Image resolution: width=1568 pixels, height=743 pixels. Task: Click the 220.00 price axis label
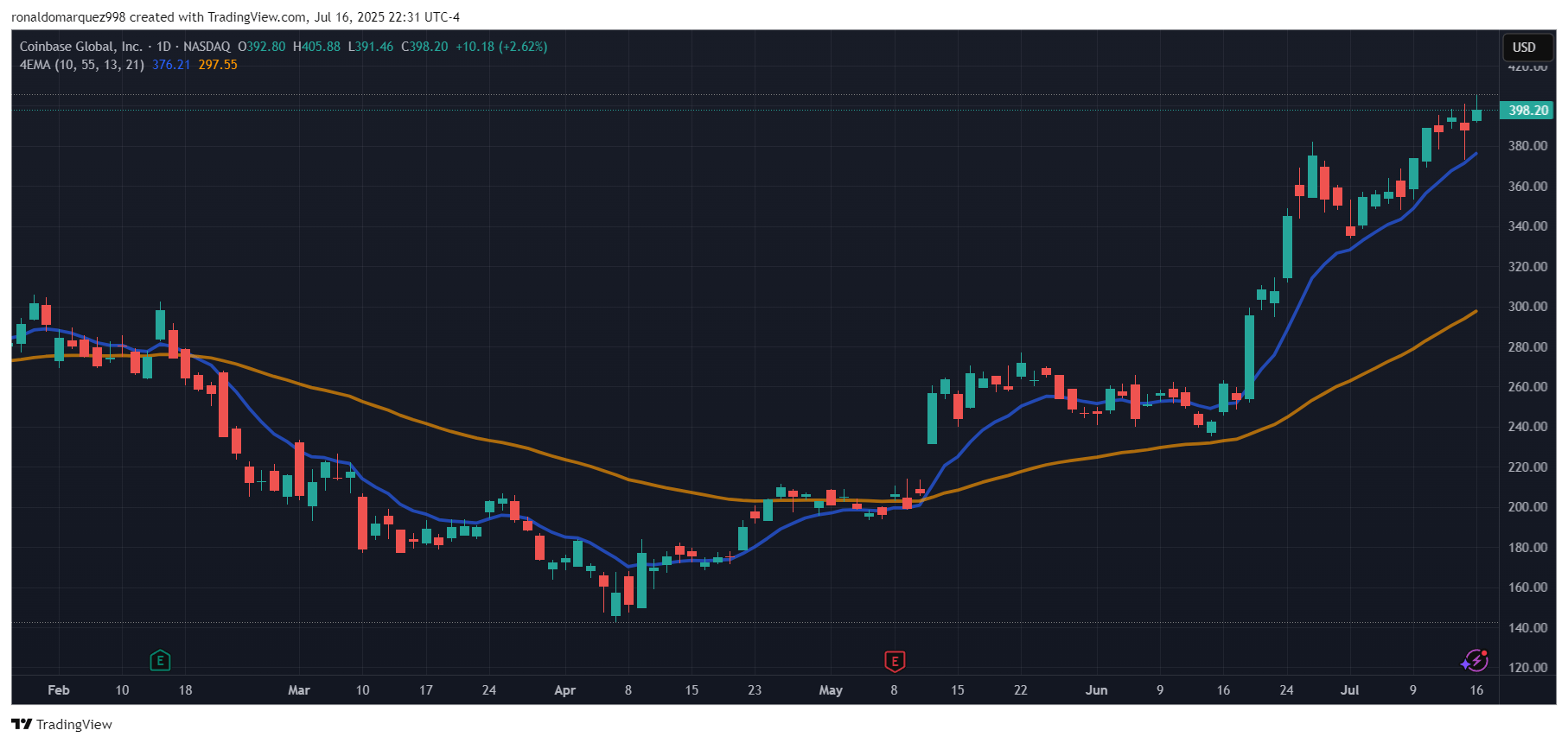1527,467
